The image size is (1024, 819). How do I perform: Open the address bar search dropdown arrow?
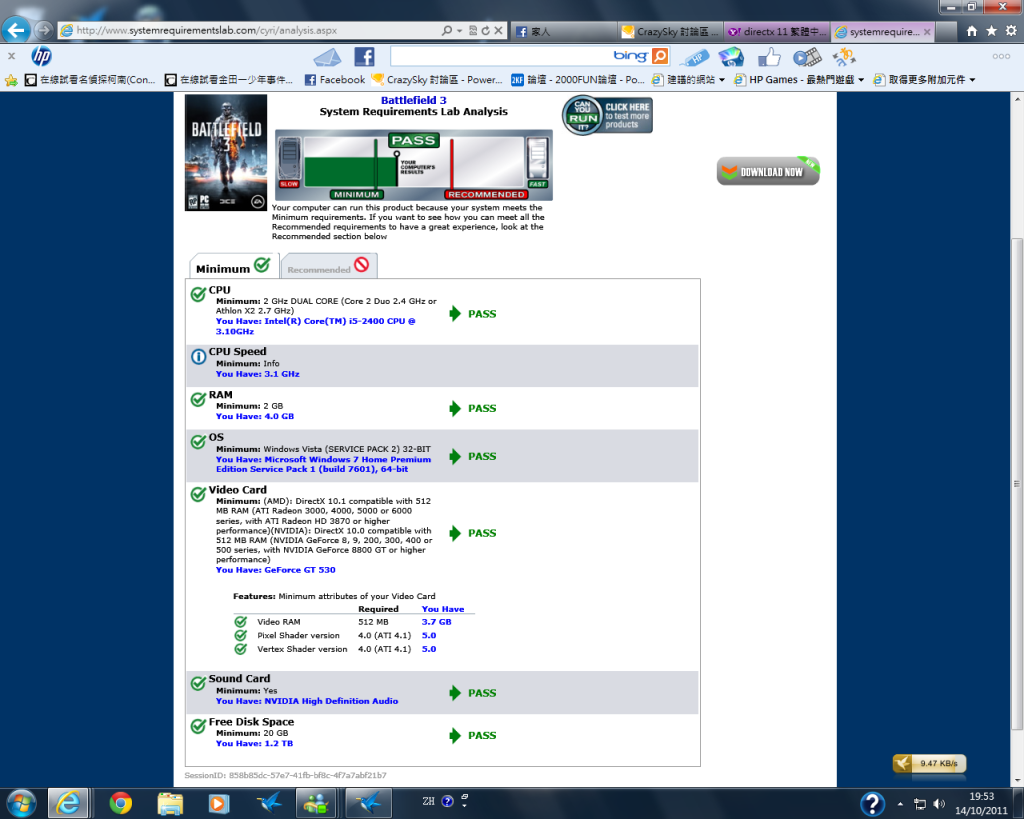click(x=457, y=31)
